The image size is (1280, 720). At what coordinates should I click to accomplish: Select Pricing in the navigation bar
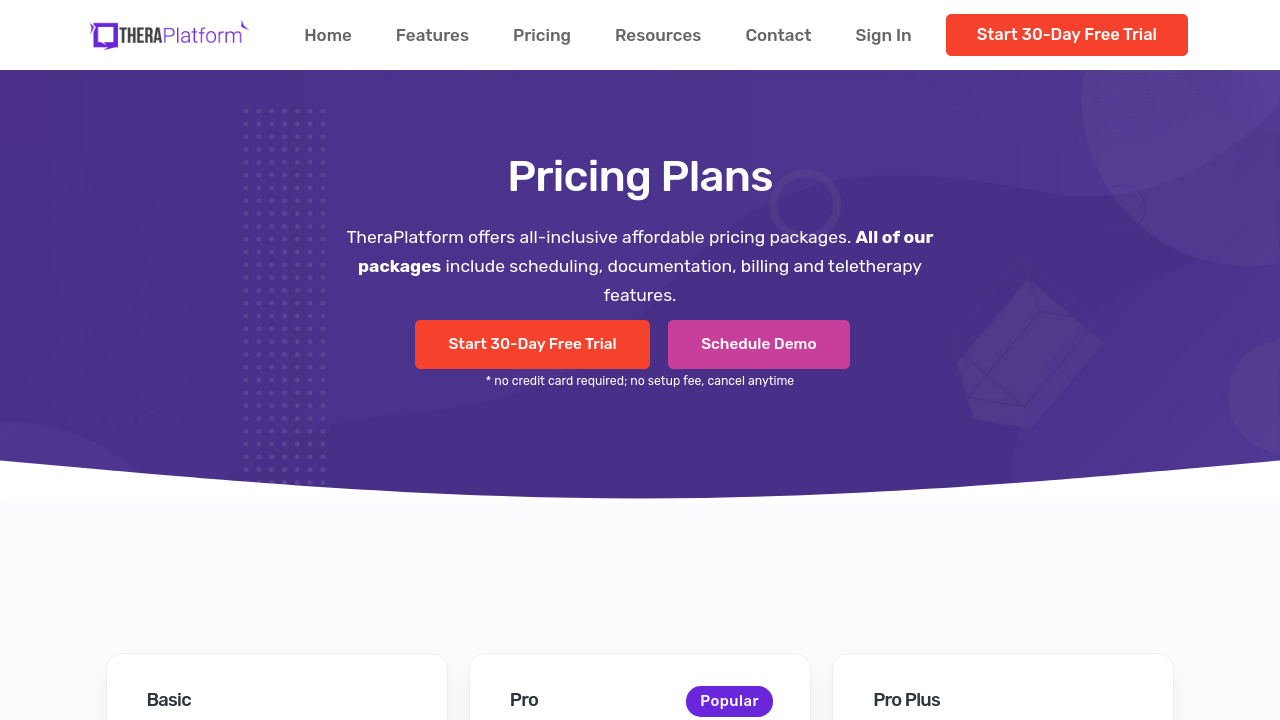tap(542, 35)
